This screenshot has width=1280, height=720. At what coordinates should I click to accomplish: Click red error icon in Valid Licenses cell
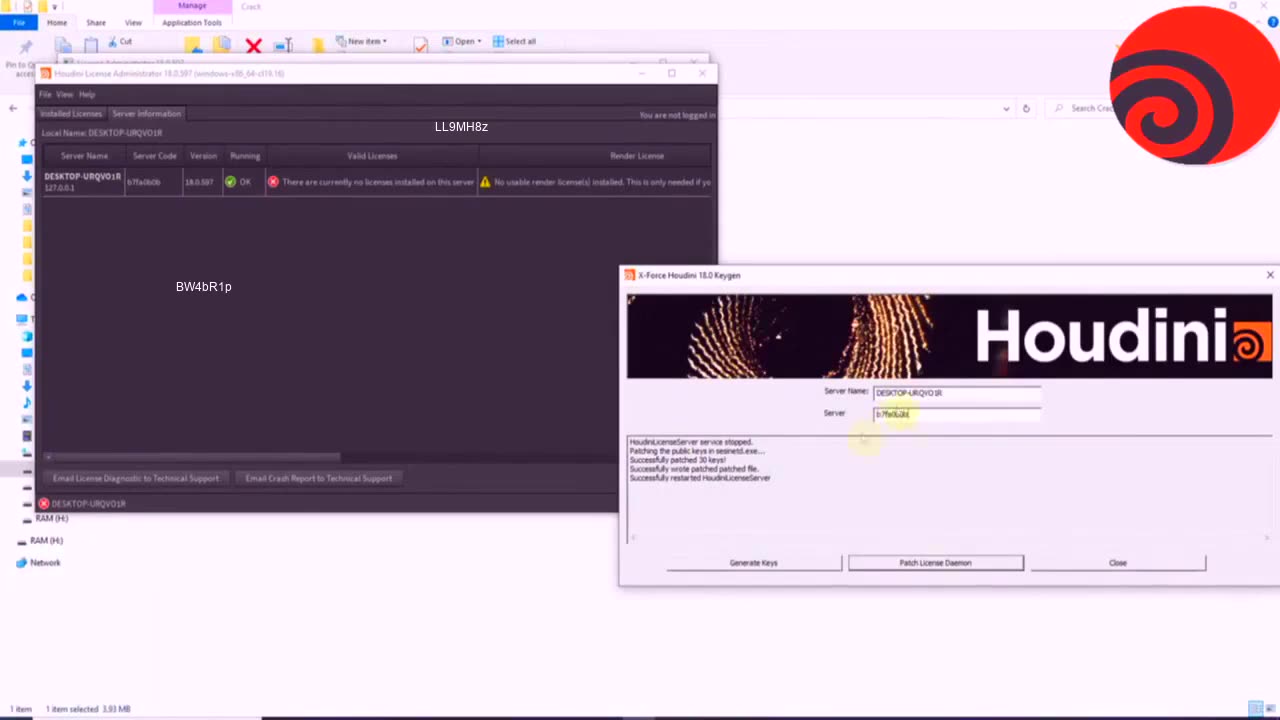[x=273, y=182]
